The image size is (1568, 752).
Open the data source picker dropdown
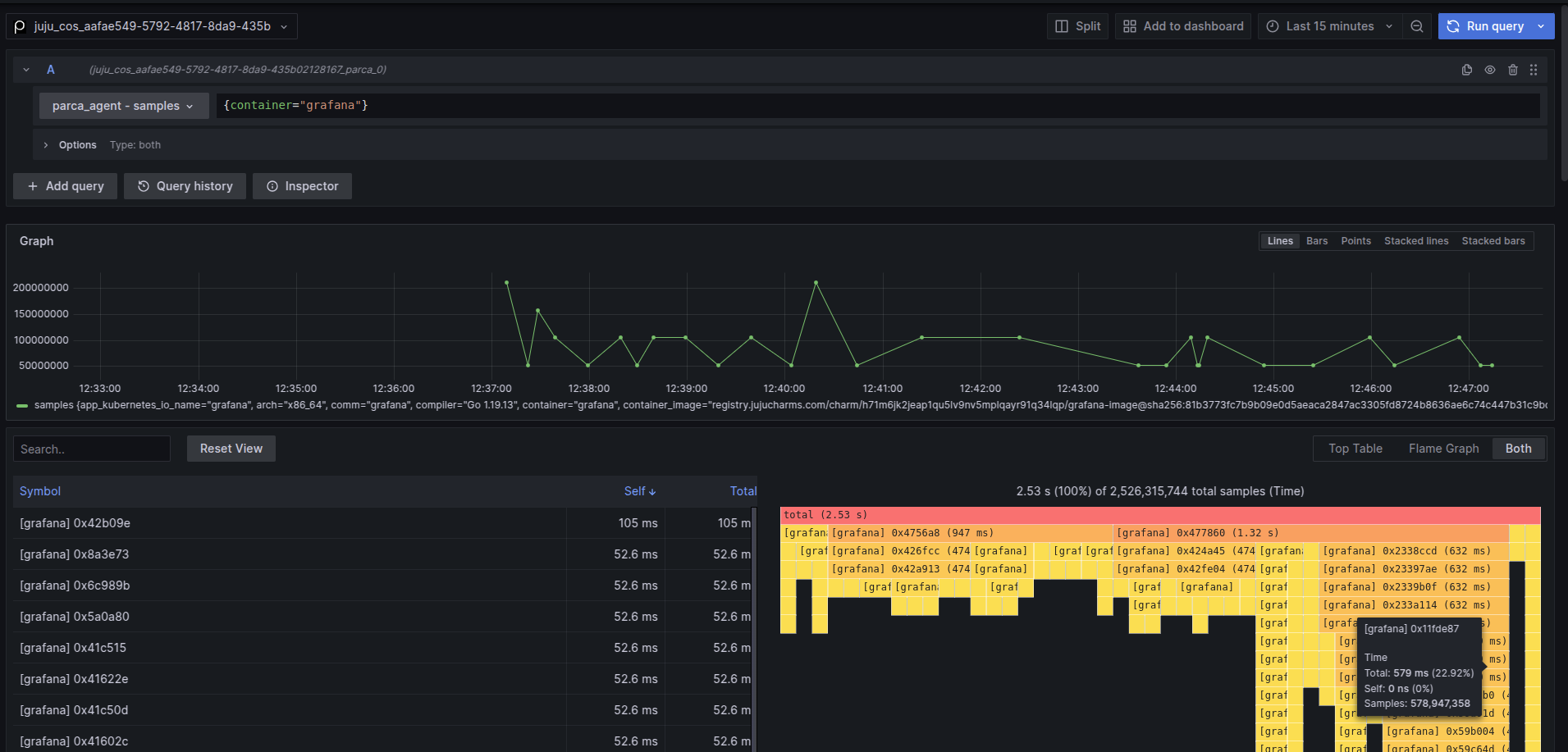tap(152, 26)
